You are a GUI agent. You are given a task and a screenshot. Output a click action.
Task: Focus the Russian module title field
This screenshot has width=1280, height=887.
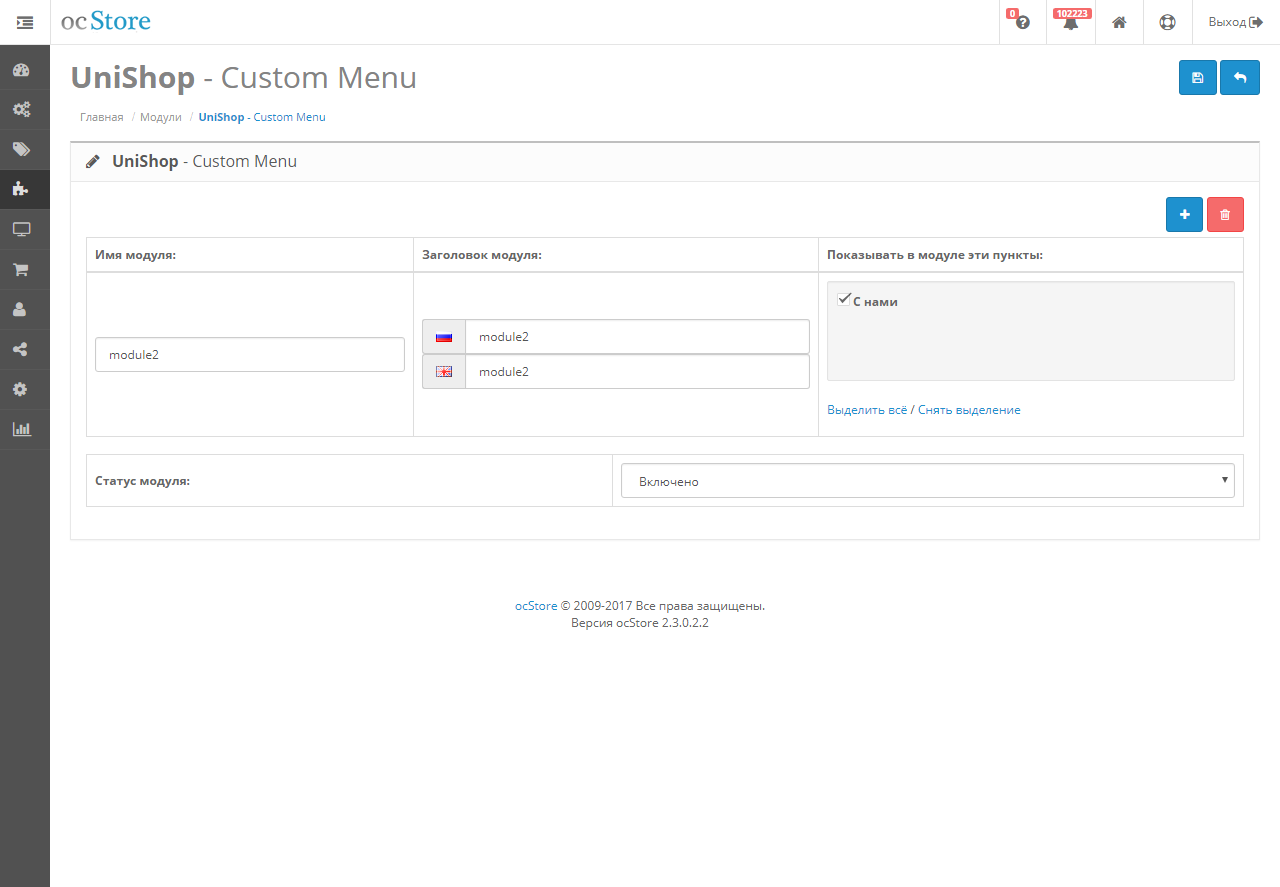click(x=637, y=337)
